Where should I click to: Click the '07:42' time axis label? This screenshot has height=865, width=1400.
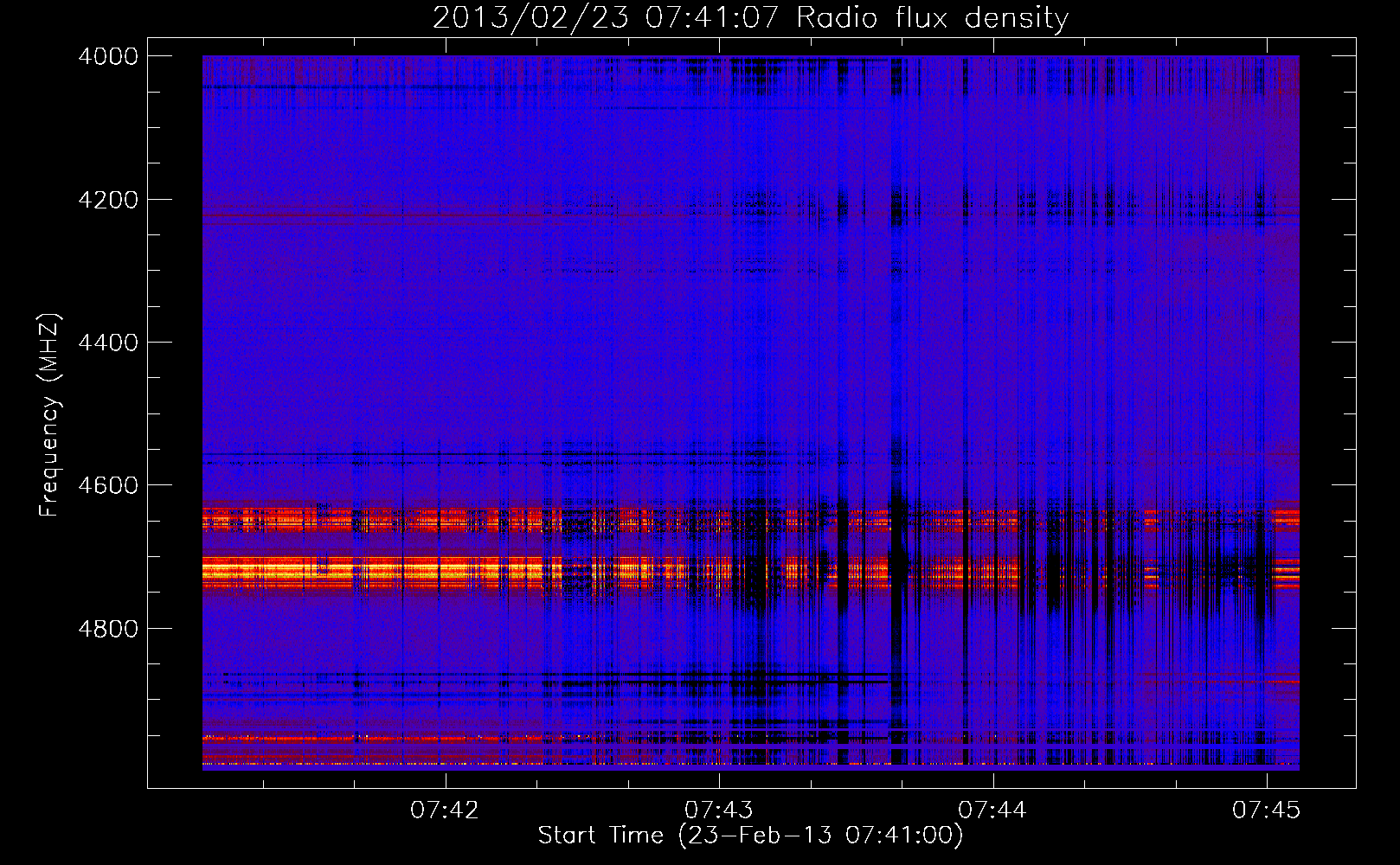(x=445, y=811)
